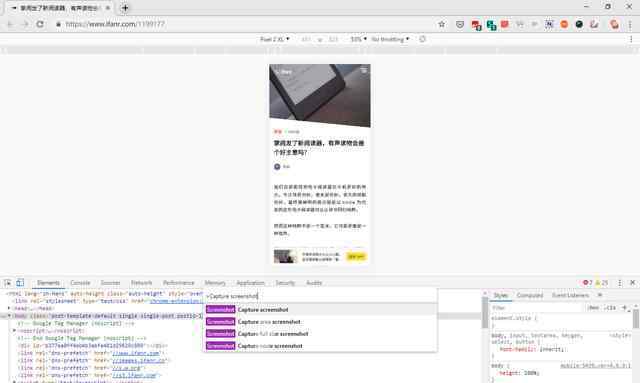Switch to the Computed sidebar tab
This screenshot has width=640, height=383.
pos(530,295)
